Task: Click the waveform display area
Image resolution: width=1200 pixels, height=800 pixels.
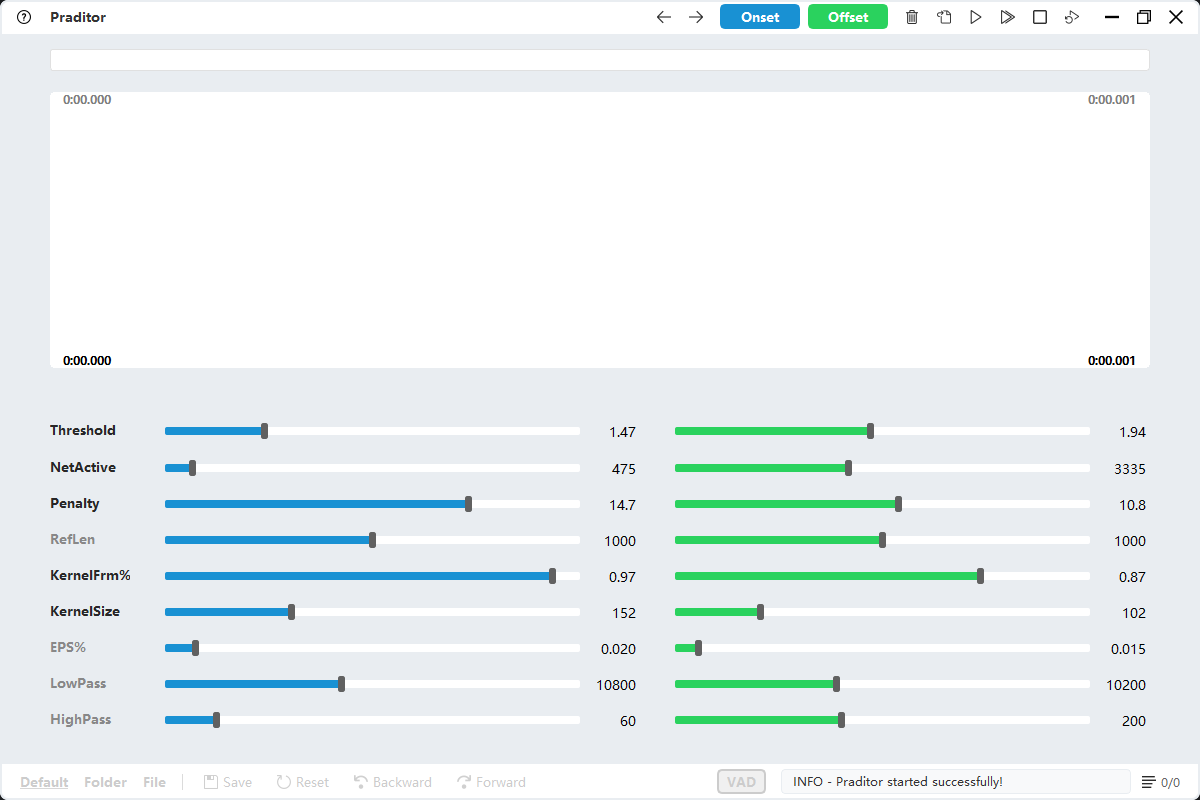Action: [x=600, y=230]
